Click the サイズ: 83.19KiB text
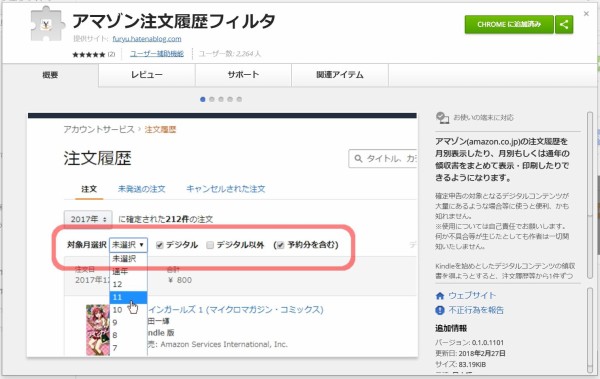 pos(460,364)
